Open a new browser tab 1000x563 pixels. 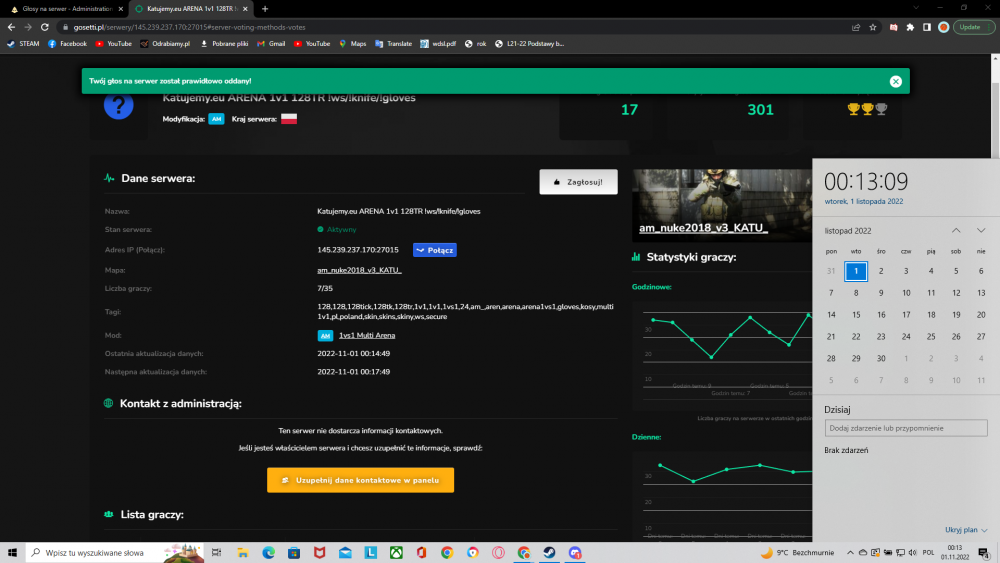265,9
